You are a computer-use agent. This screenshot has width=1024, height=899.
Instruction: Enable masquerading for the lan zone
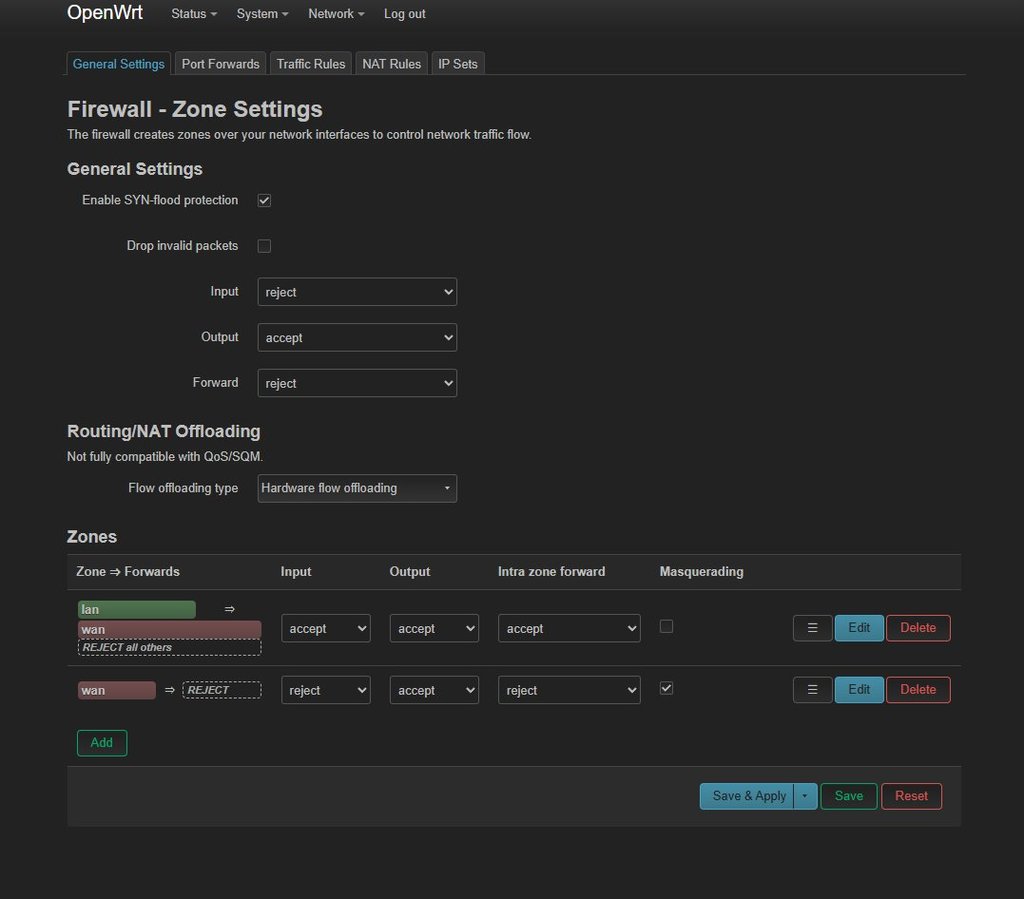pos(667,627)
